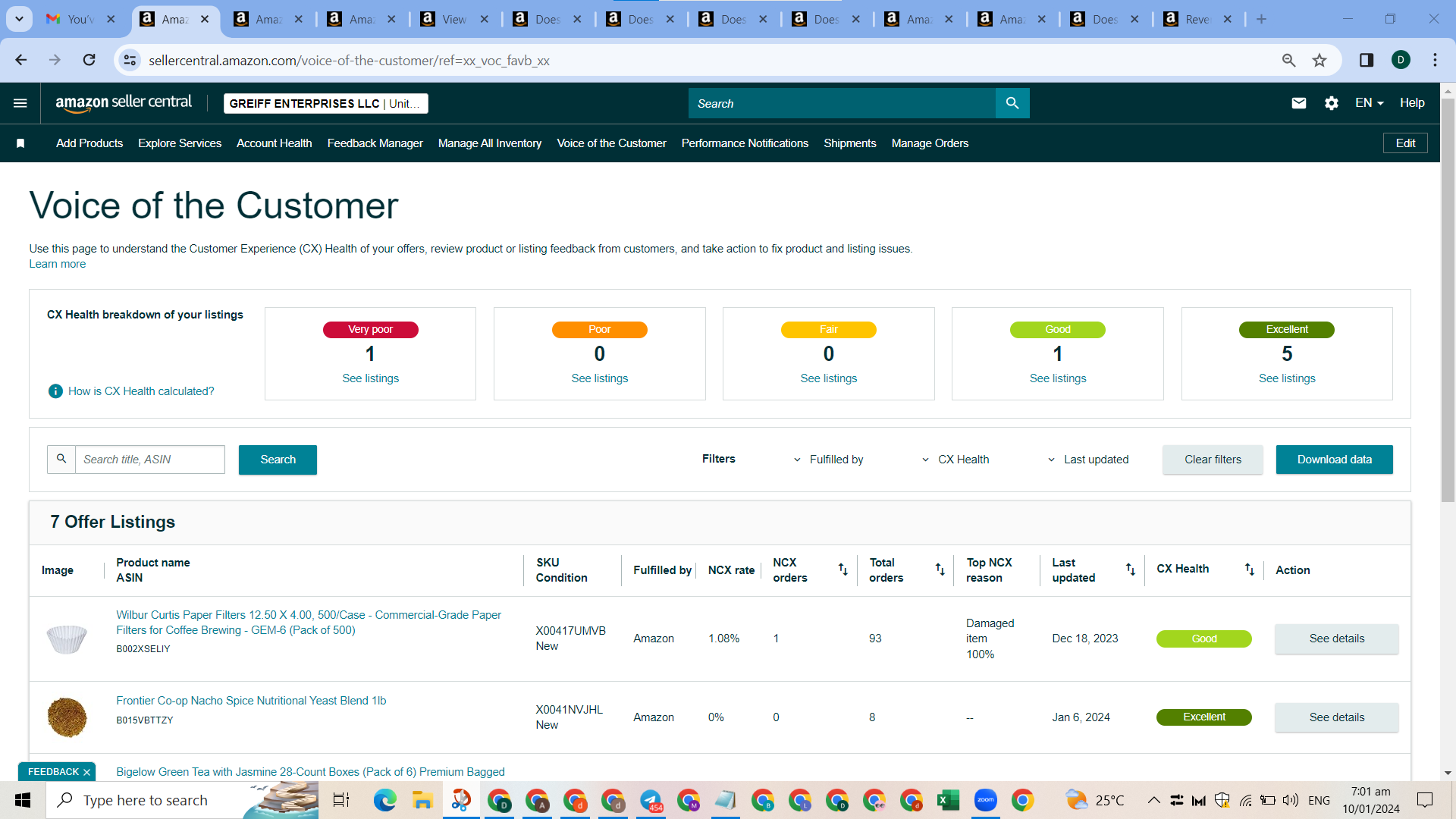1456x819 pixels.
Task: Click the Edit favorites bar button
Action: [1405, 143]
